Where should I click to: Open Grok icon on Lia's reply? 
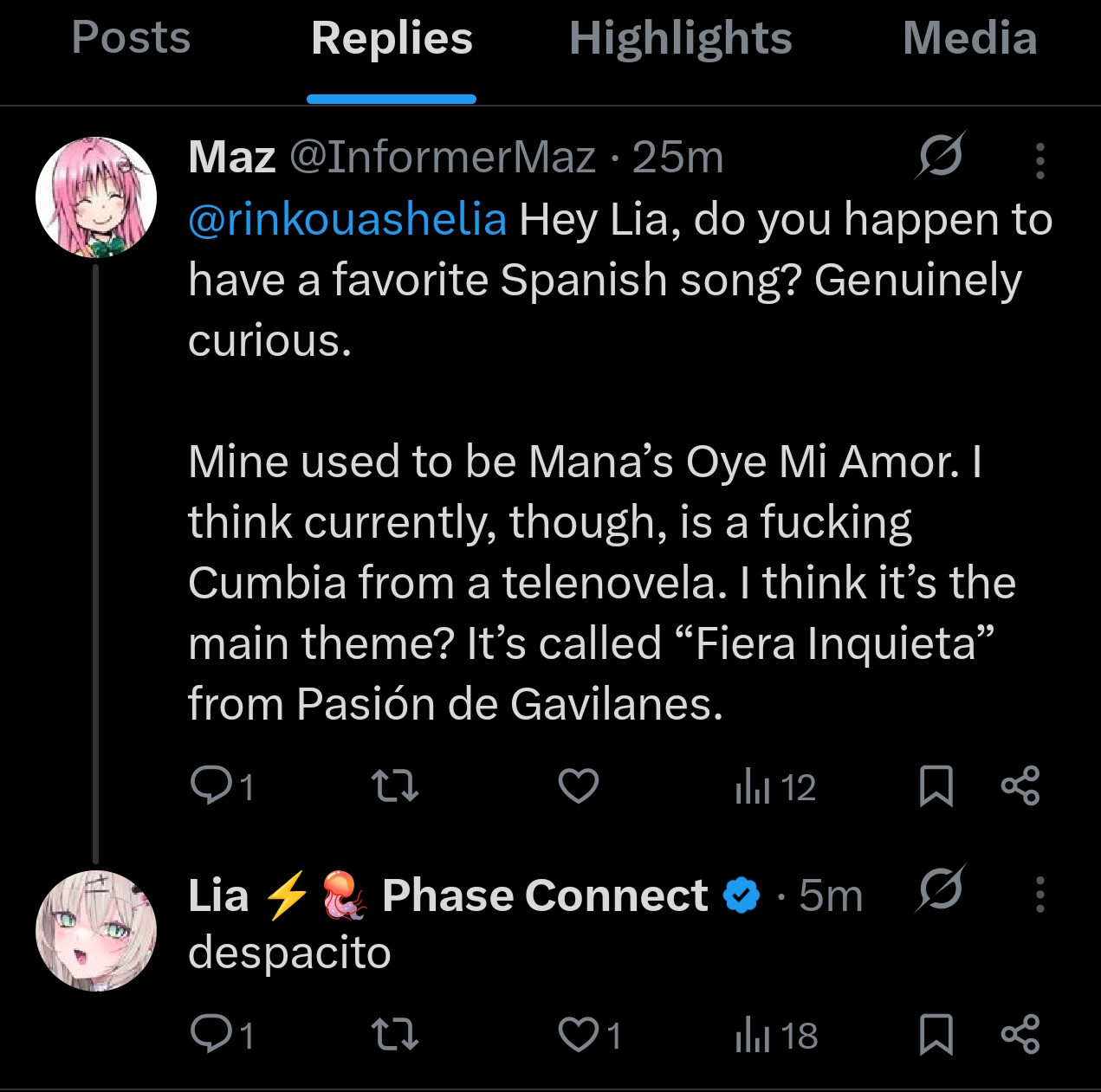[940, 889]
